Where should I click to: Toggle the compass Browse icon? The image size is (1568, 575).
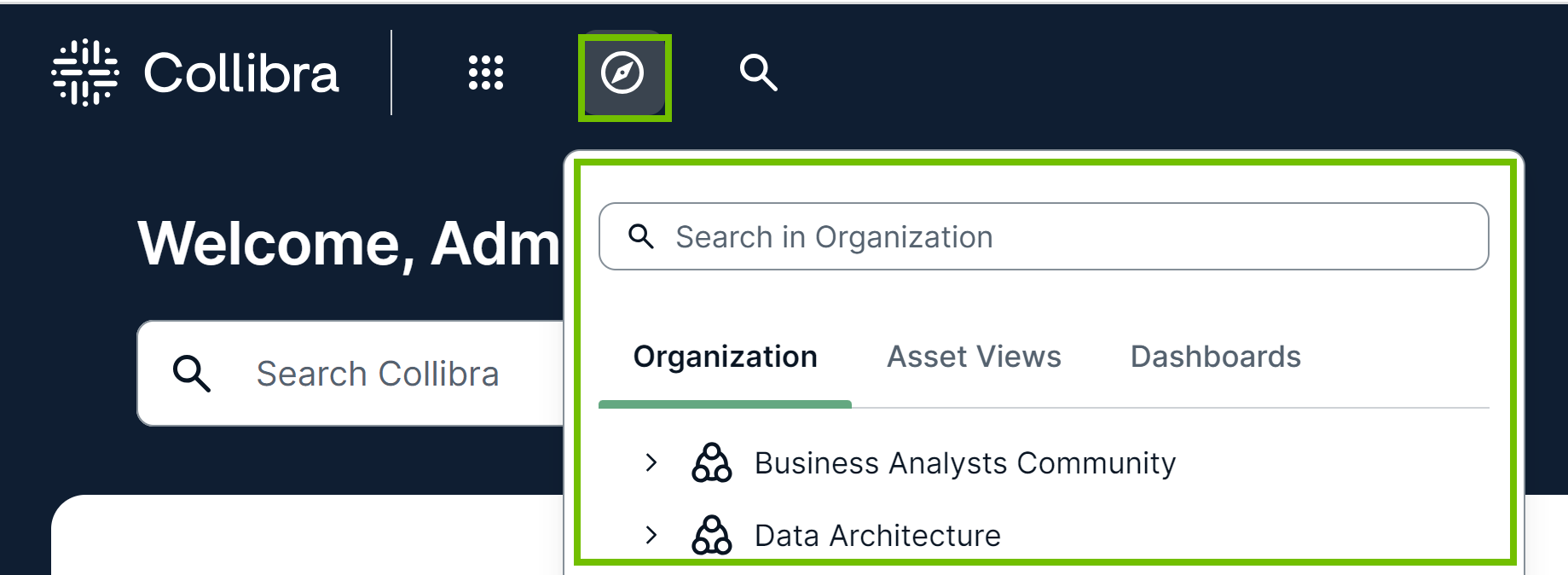(622, 73)
